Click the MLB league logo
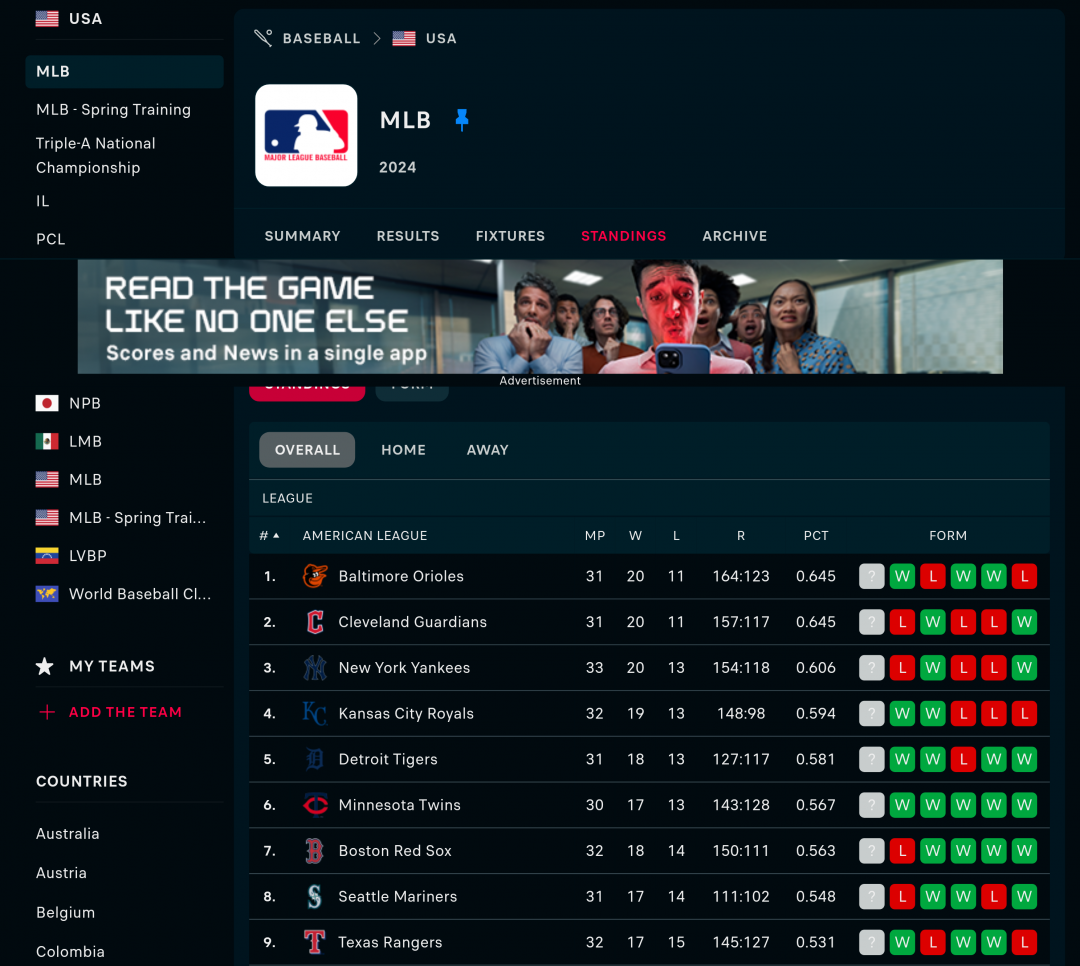1080x966 pixels. click(306, 135)
